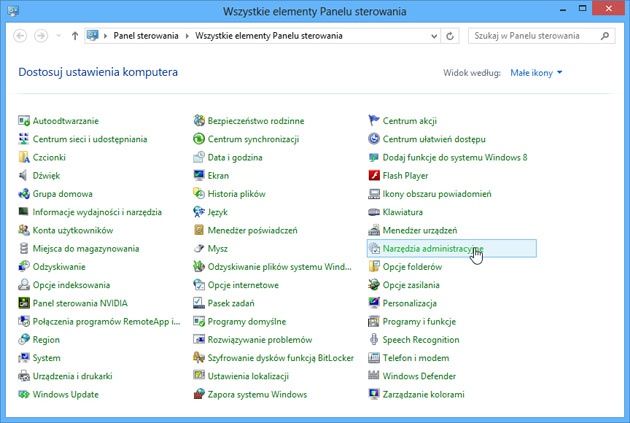Open the Małe ikony view dropdown
Viewport: 630px width, 423px height.
click(x=536, y=73)
